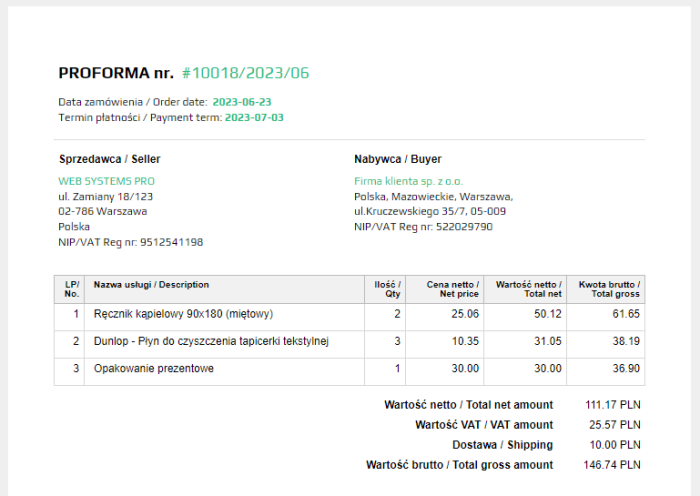This screenshot has height=496, width=700.
Task: Click total gross 61.65 in Ręcznik row
Action: point(626,314)
